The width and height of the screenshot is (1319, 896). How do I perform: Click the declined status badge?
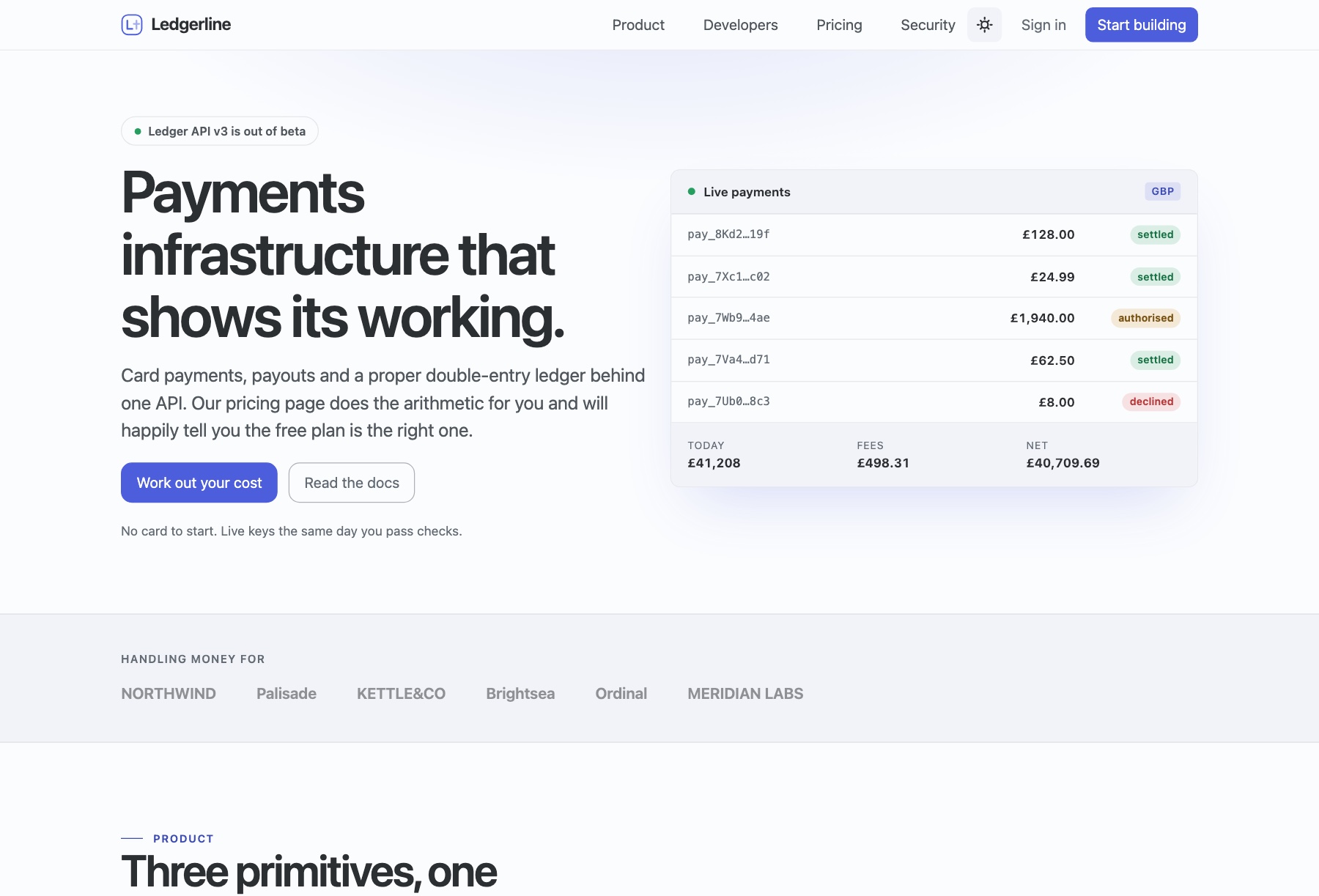coord(1151,401)
